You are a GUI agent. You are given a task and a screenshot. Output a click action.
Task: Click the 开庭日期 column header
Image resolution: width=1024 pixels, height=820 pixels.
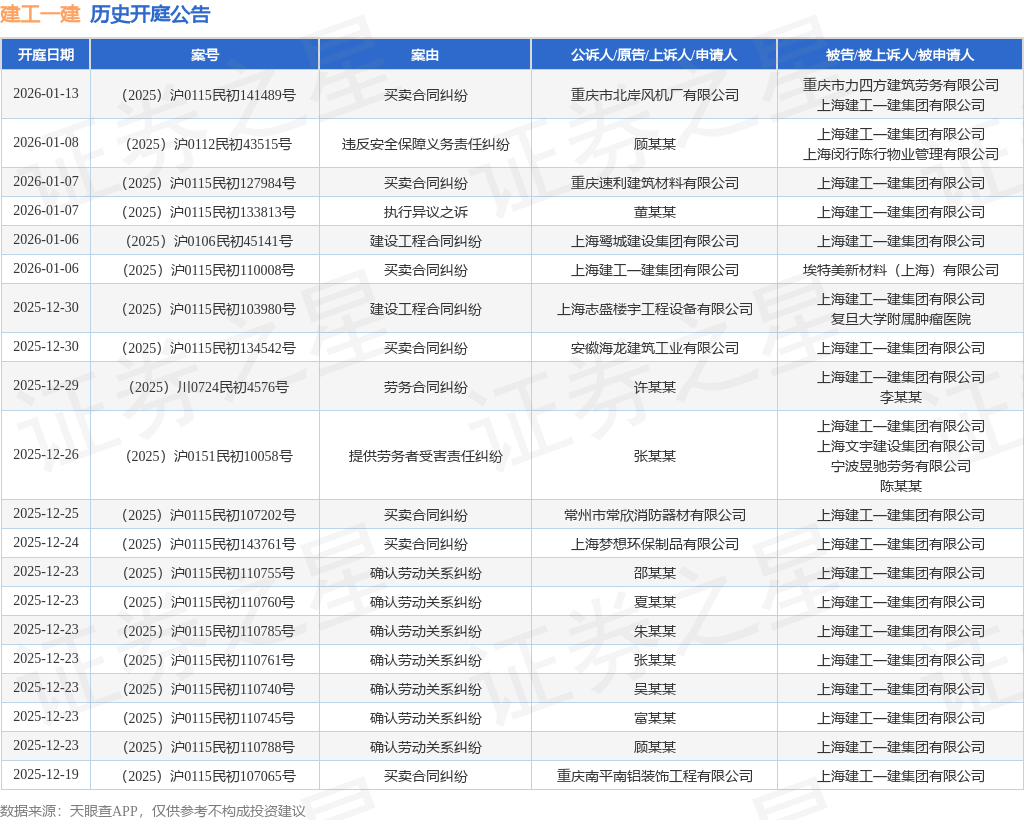coord(46,55)
